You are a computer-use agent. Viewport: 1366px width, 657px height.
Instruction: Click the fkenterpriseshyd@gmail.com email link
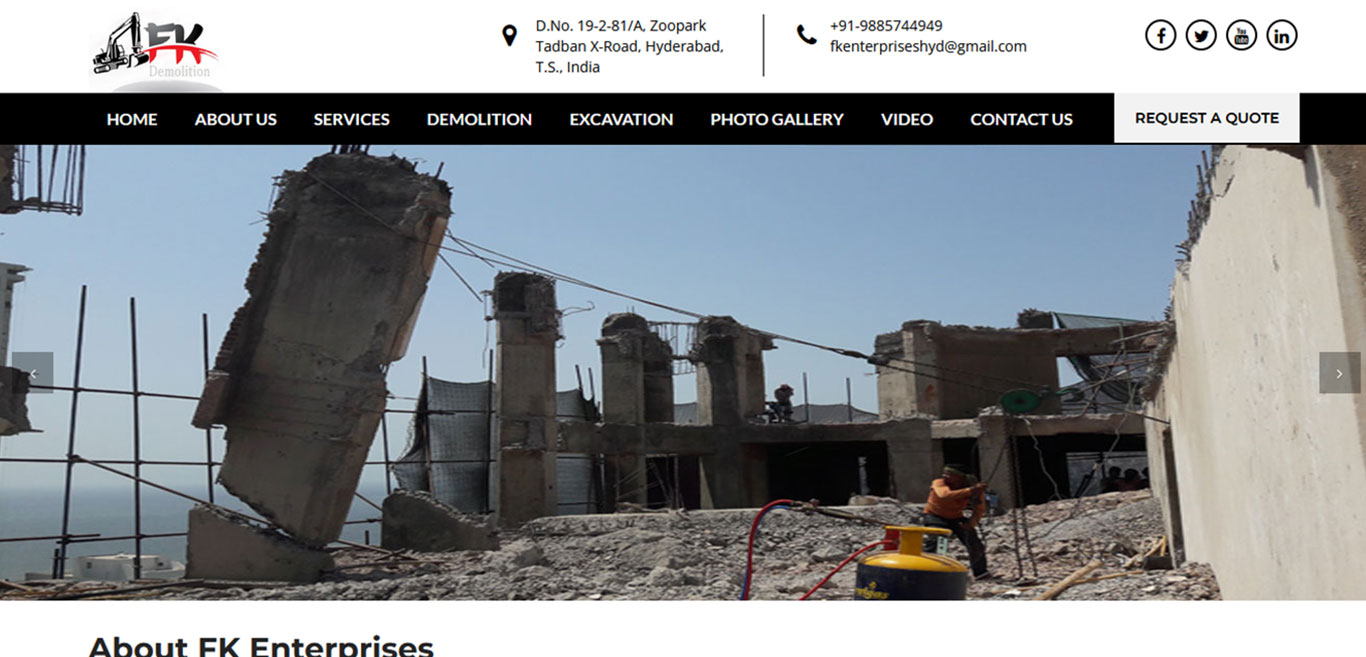tap(928, 46)
